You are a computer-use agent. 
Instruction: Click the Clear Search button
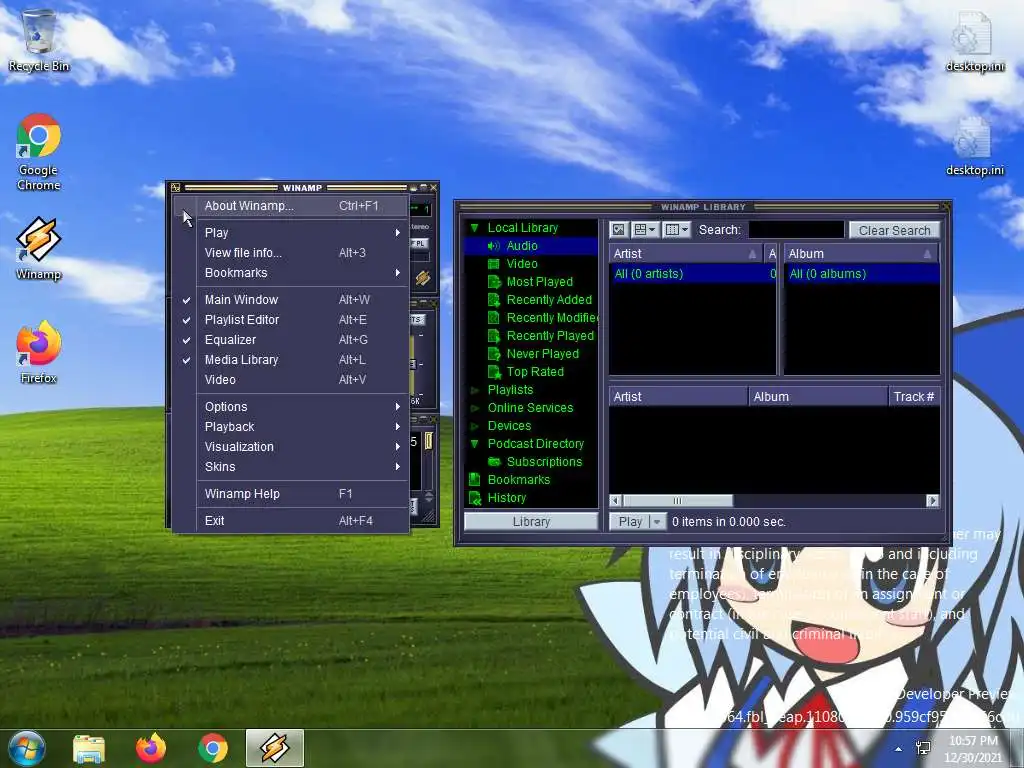[x=894, y=230]
